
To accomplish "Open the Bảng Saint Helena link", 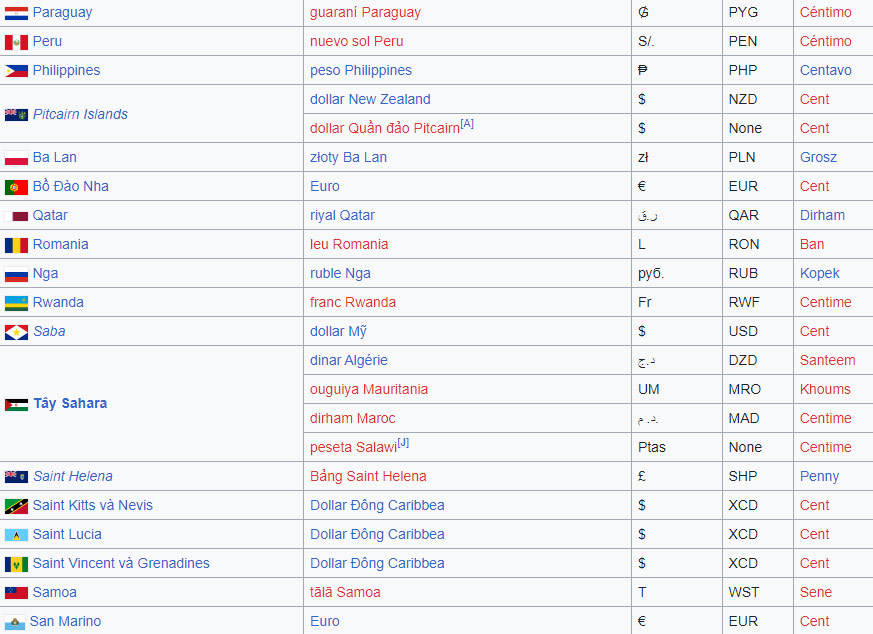I will pos(368,476).
